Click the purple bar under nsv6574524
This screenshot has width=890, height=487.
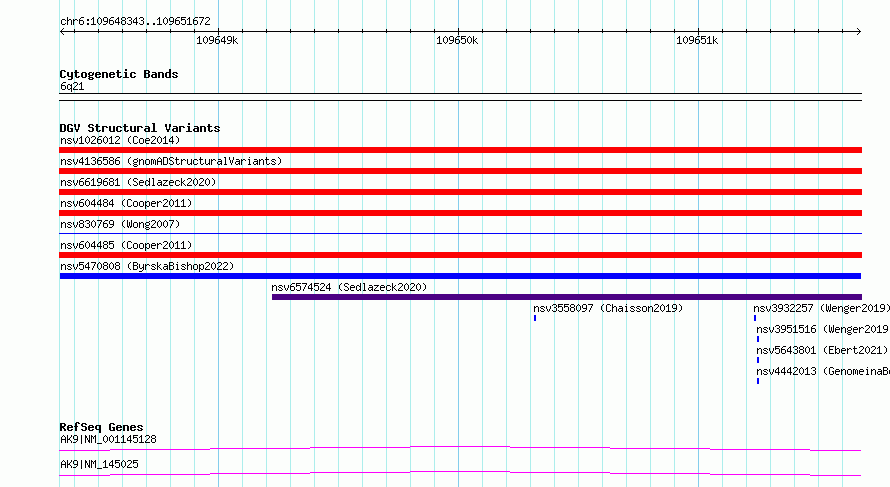pyautogui.click(x=567, y=297)
